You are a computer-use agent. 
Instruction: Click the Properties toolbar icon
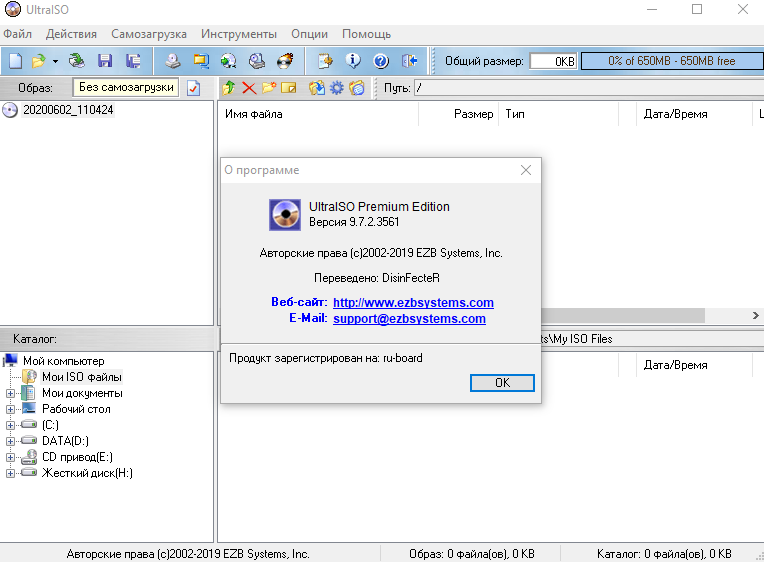(x=325, y=61)
